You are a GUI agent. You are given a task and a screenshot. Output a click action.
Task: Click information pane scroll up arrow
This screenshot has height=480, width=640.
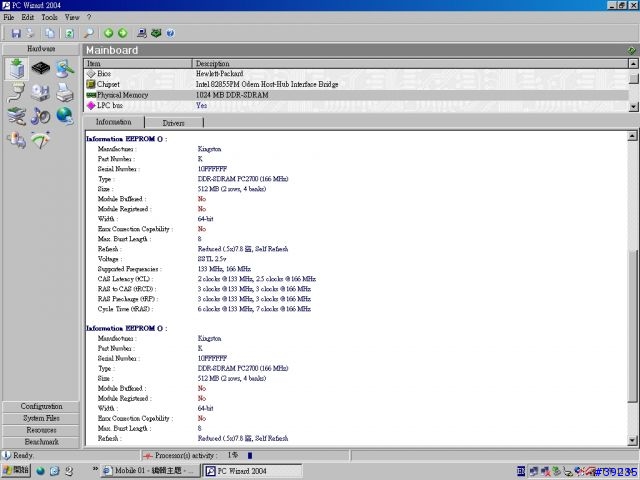tap(632, 136)
